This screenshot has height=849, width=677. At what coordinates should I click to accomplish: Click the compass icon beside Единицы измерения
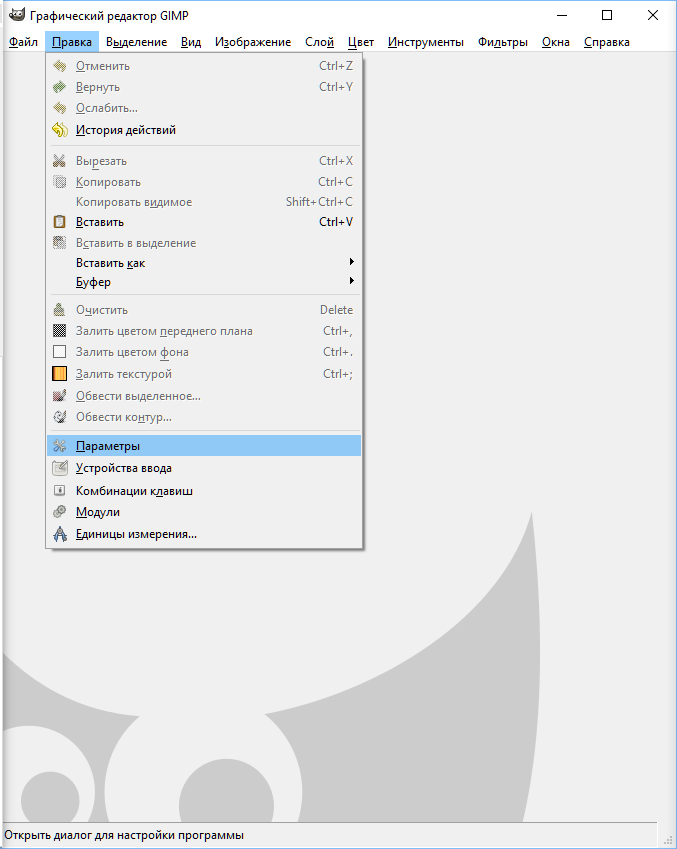pos(60,534)
